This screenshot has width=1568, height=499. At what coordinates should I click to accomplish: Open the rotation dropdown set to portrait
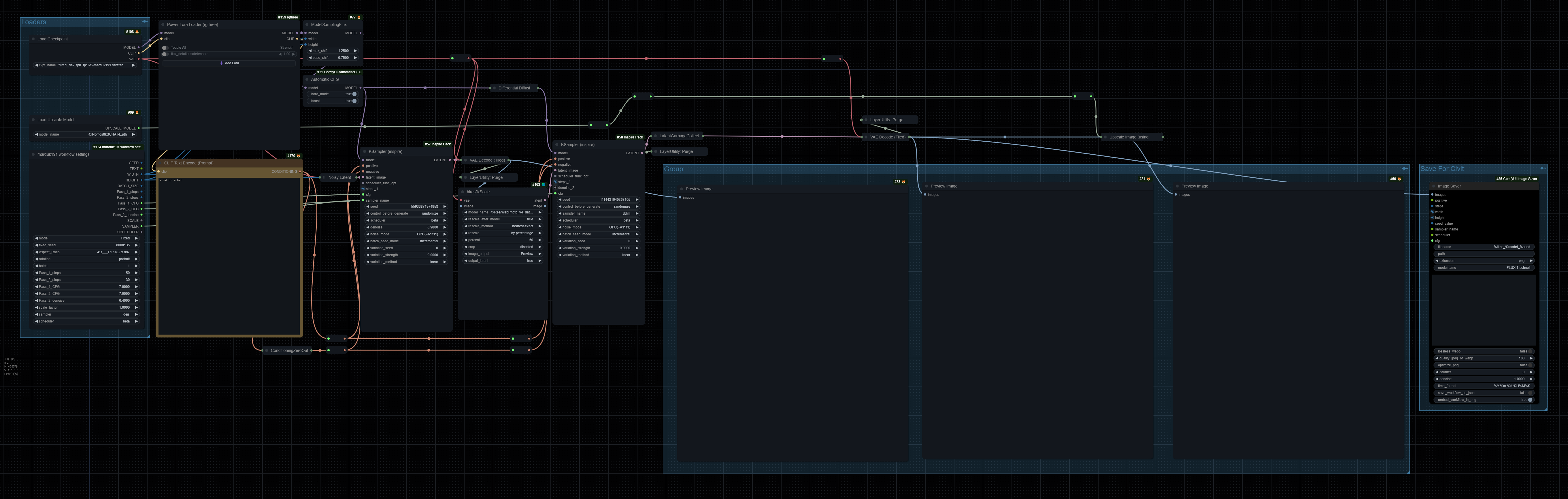click(x=86, y=259)
